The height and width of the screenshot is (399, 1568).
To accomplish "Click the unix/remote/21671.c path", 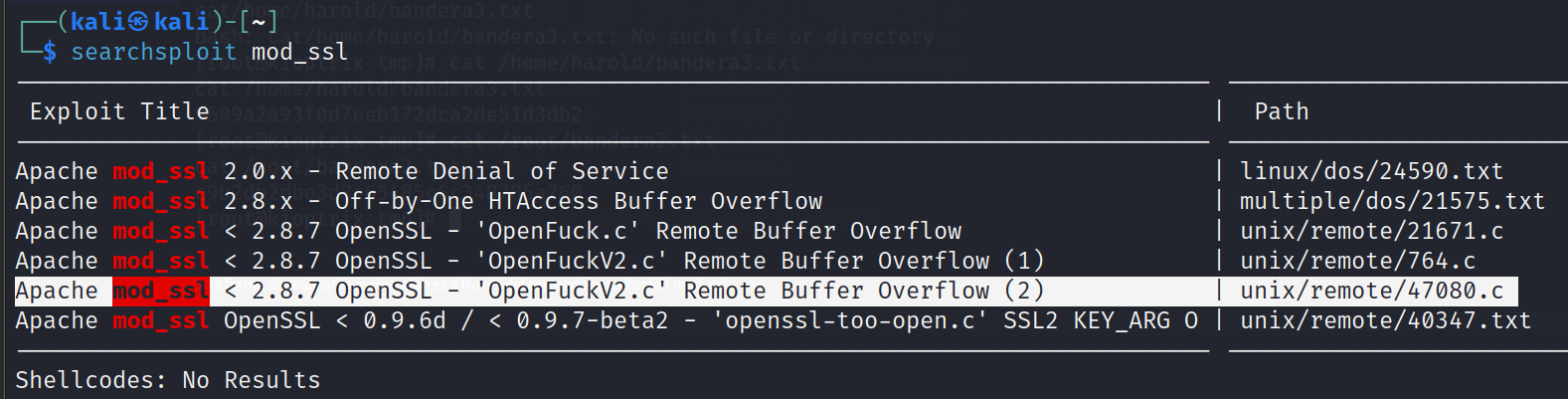I will (1371, 231).
